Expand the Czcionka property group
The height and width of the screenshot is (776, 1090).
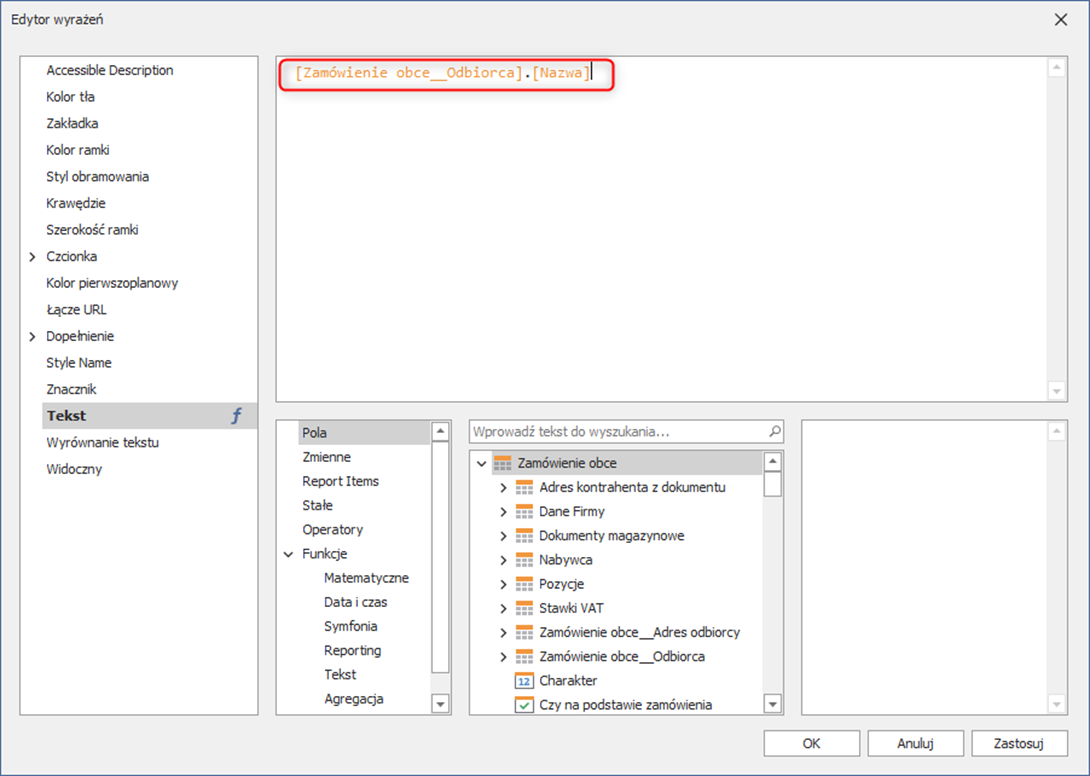(x=33, y=257)
